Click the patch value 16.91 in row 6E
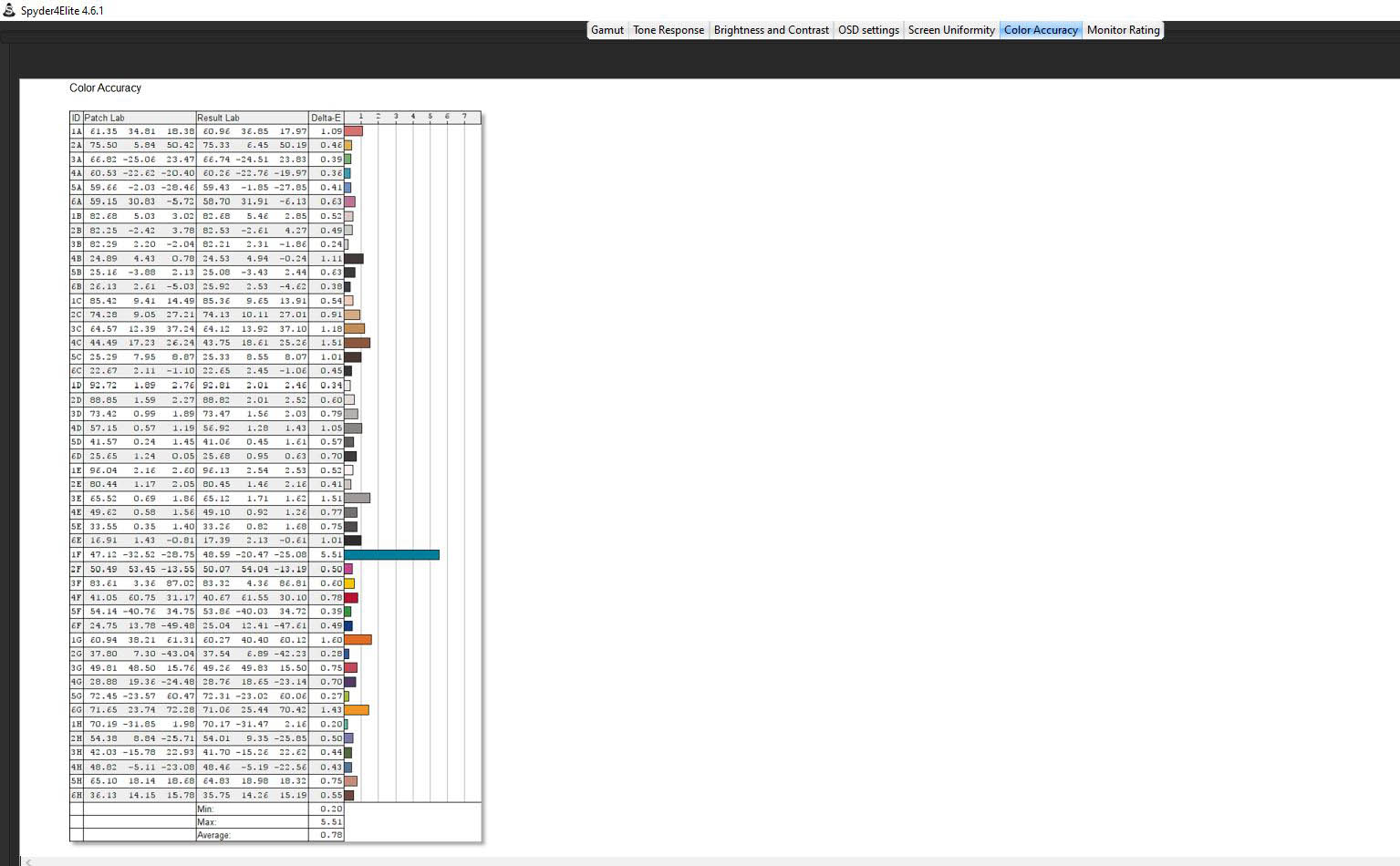The image size is (1400, 866). pos(103,541)
